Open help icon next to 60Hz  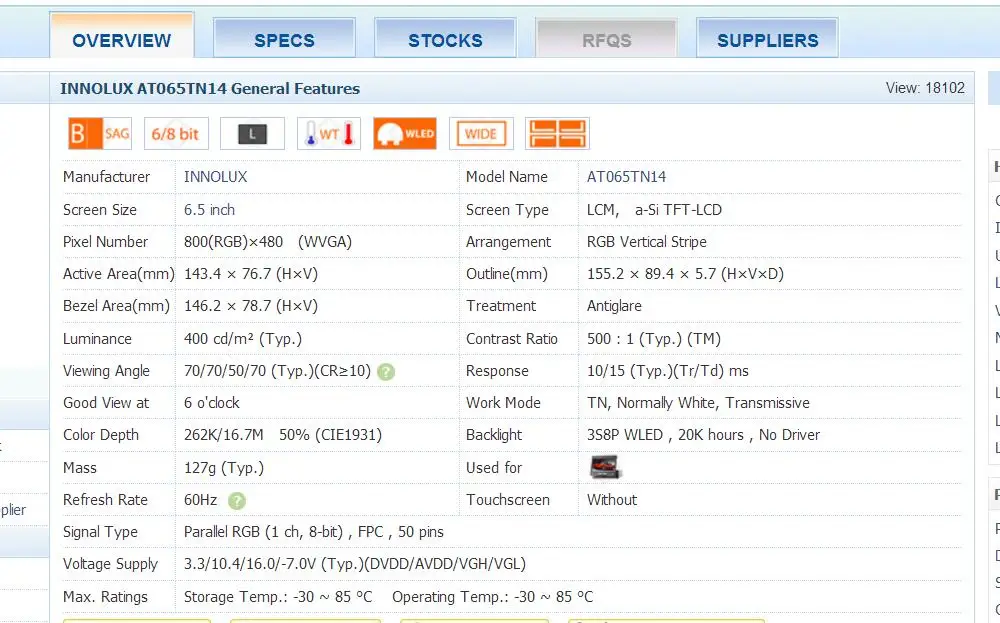pos(237,501)
